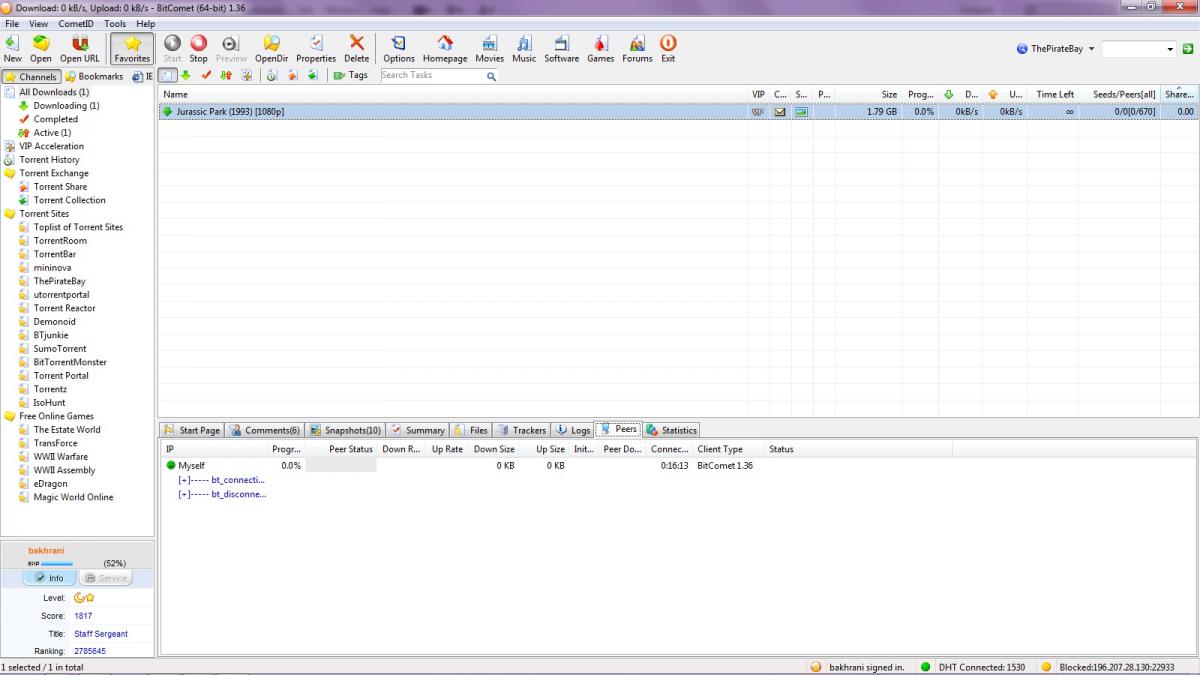
Task: Open the Comments(6) tab
Action: 264,430
